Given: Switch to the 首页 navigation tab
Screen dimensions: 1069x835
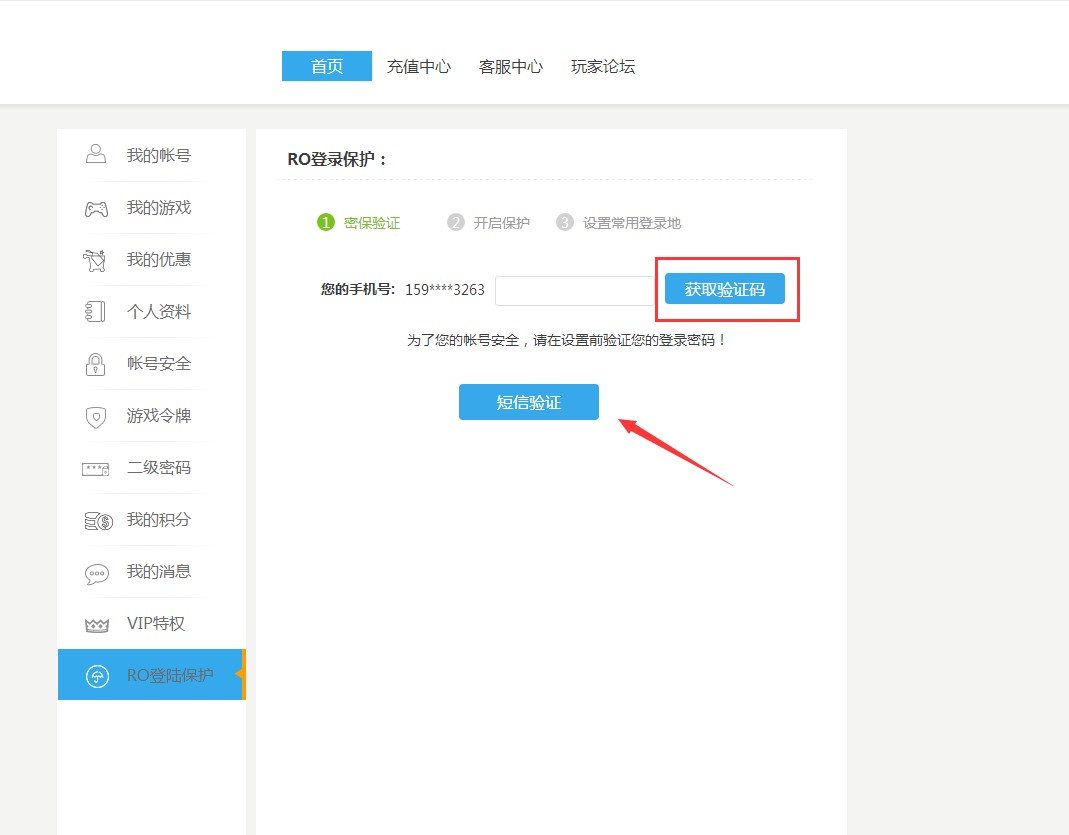Looking at the screenshot, I should point(327,66).
